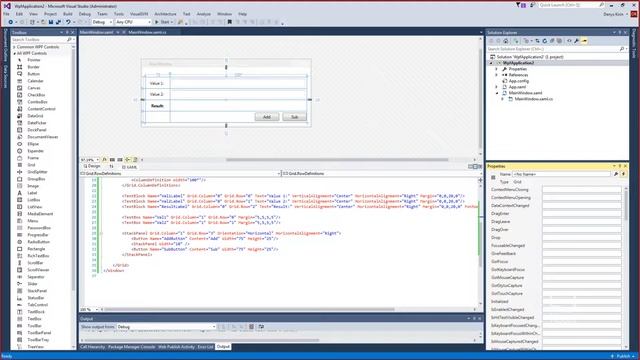Select App.config in Solution Explorer
Screen dimensions: 640x360
pos(518,81)
